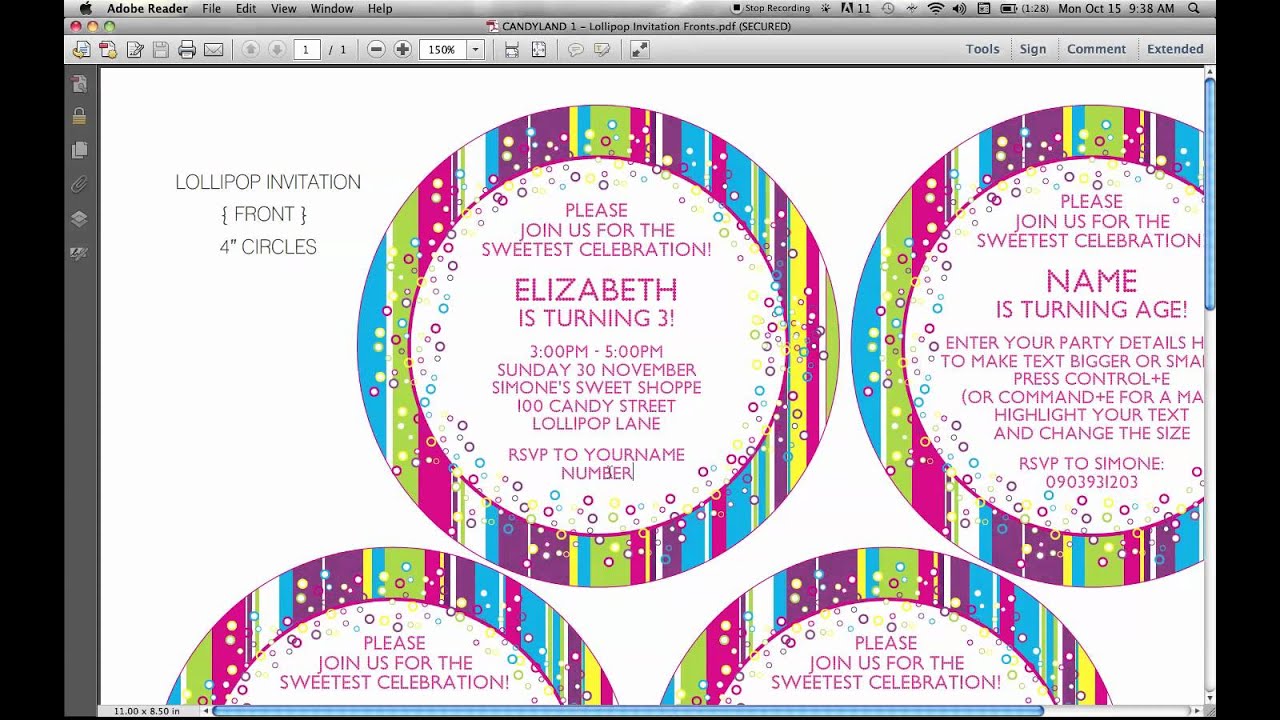Open the layers panel

coord(79,218)
